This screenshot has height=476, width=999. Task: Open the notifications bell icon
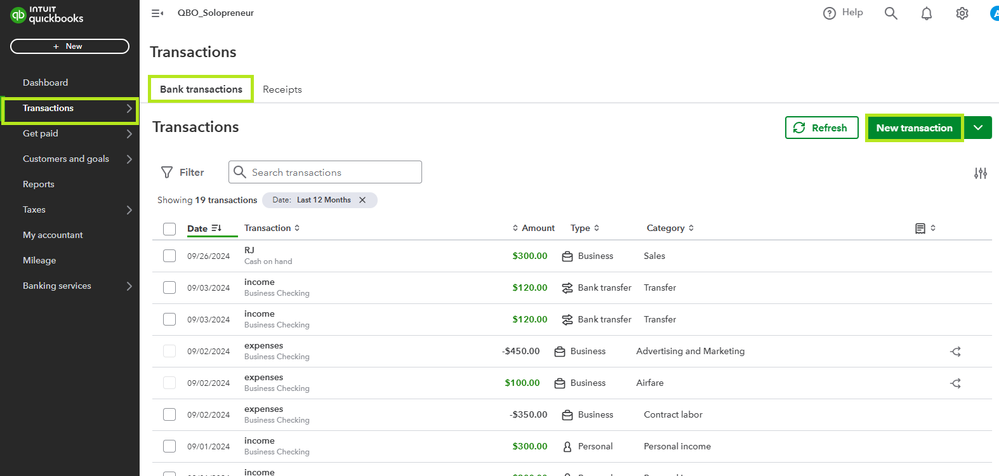(927, 13)
